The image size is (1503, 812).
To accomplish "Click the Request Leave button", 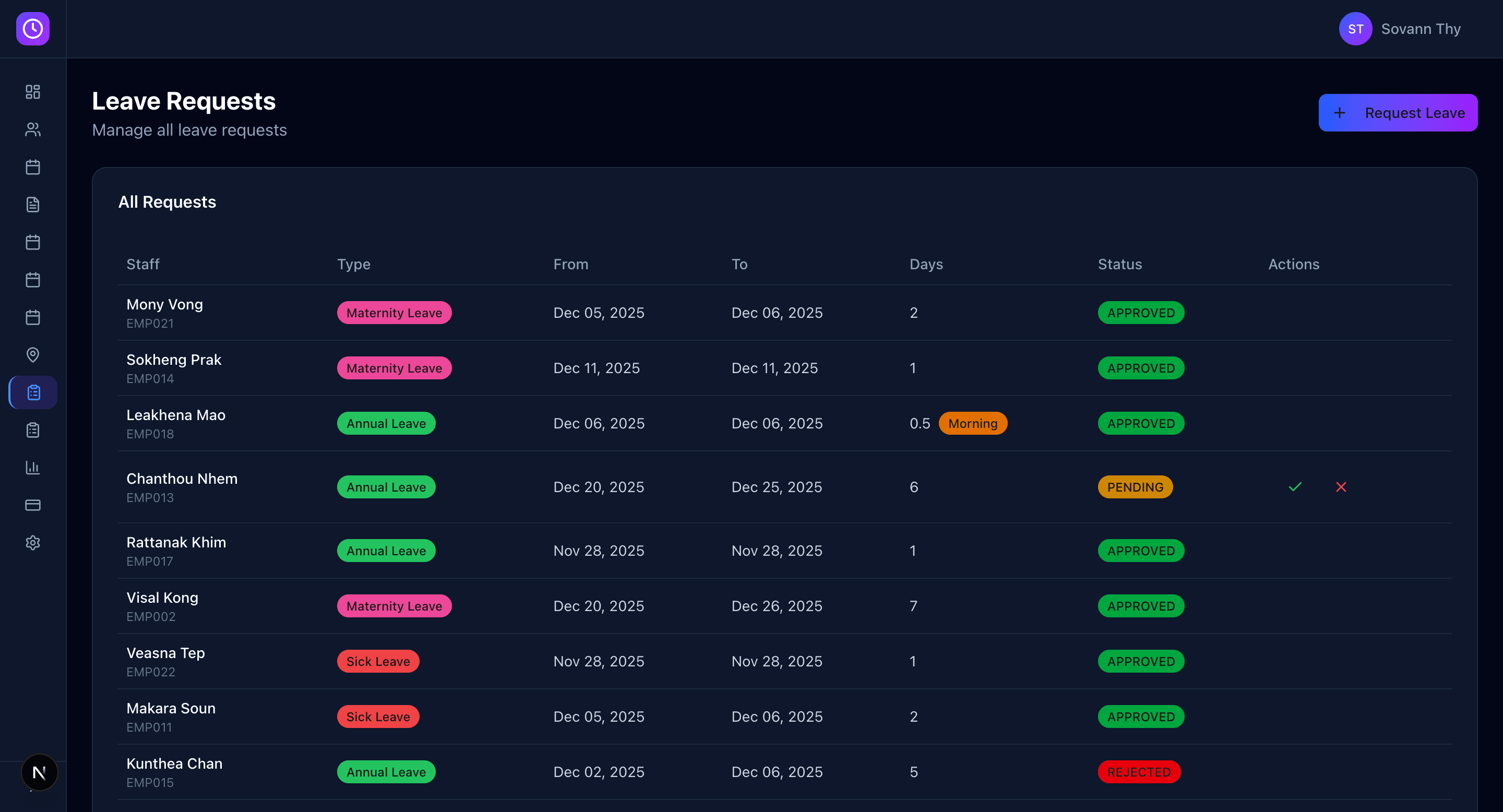I will [1398, 113].
